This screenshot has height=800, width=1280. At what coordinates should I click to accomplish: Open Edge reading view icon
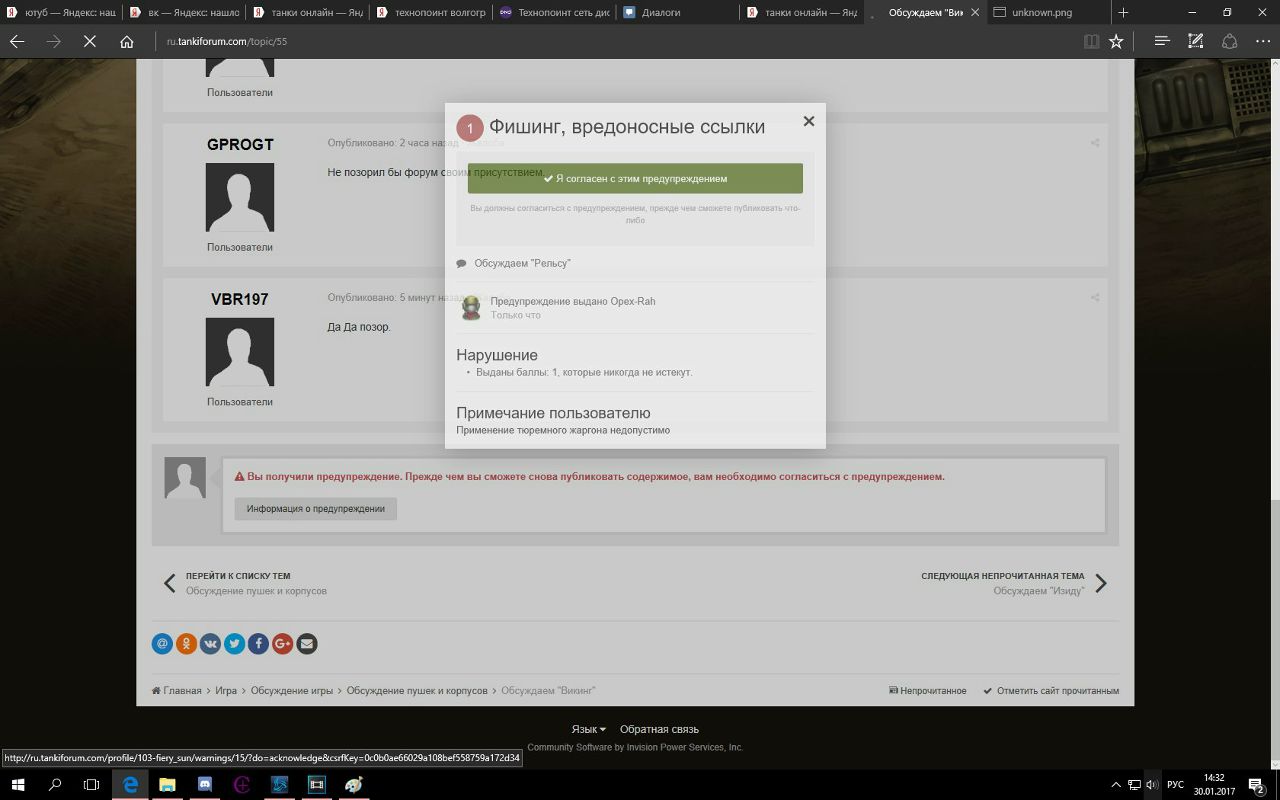tap(1091, 41)
